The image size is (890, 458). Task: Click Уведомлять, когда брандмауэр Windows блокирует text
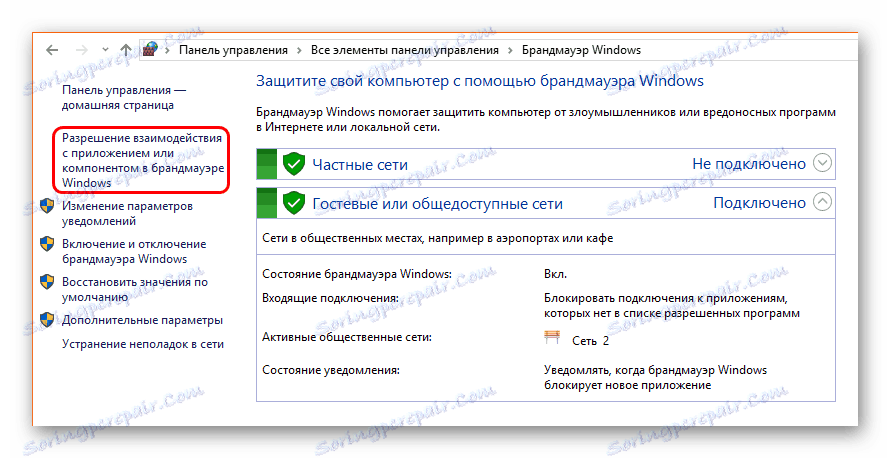pyautogui.click(x=656, y=378)
